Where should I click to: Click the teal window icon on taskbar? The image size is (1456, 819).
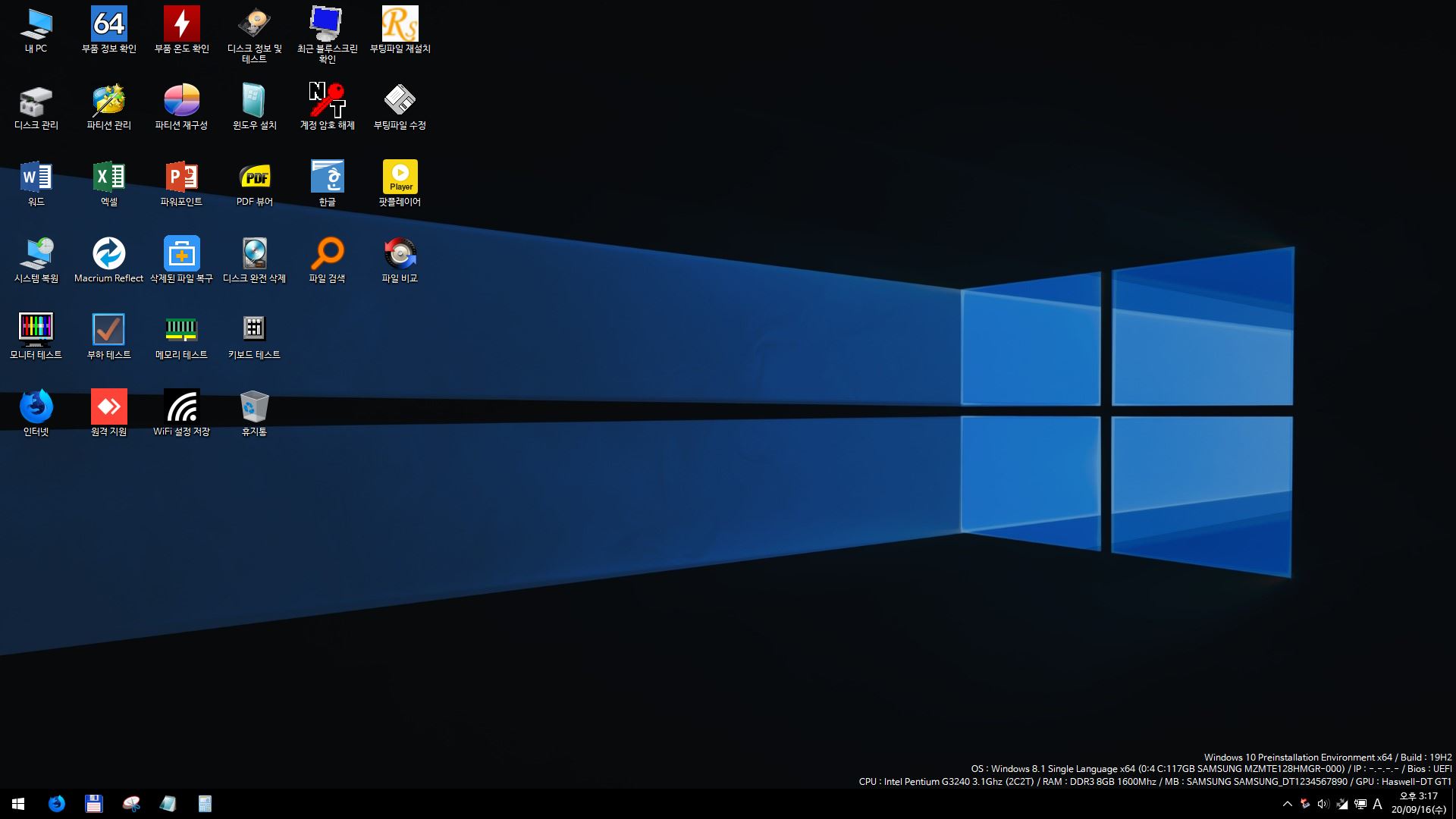[x=168, y=804]
